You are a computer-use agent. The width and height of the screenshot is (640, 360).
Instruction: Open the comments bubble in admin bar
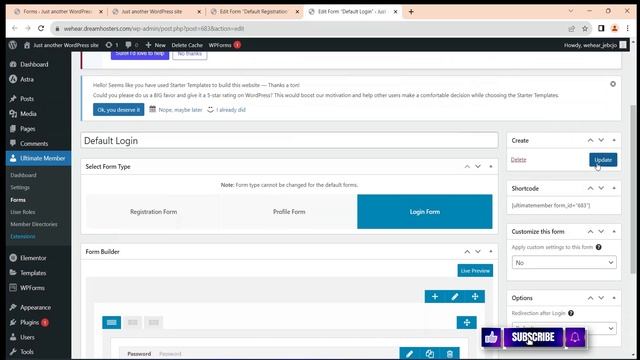(x=131, y=45)
